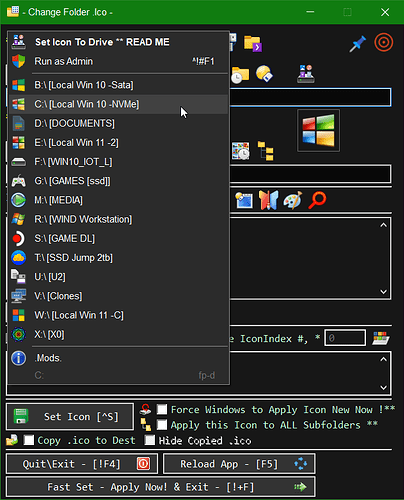Click the yellow folder tree icon
The width and height of the screenshot is (404, 500).
266,151
